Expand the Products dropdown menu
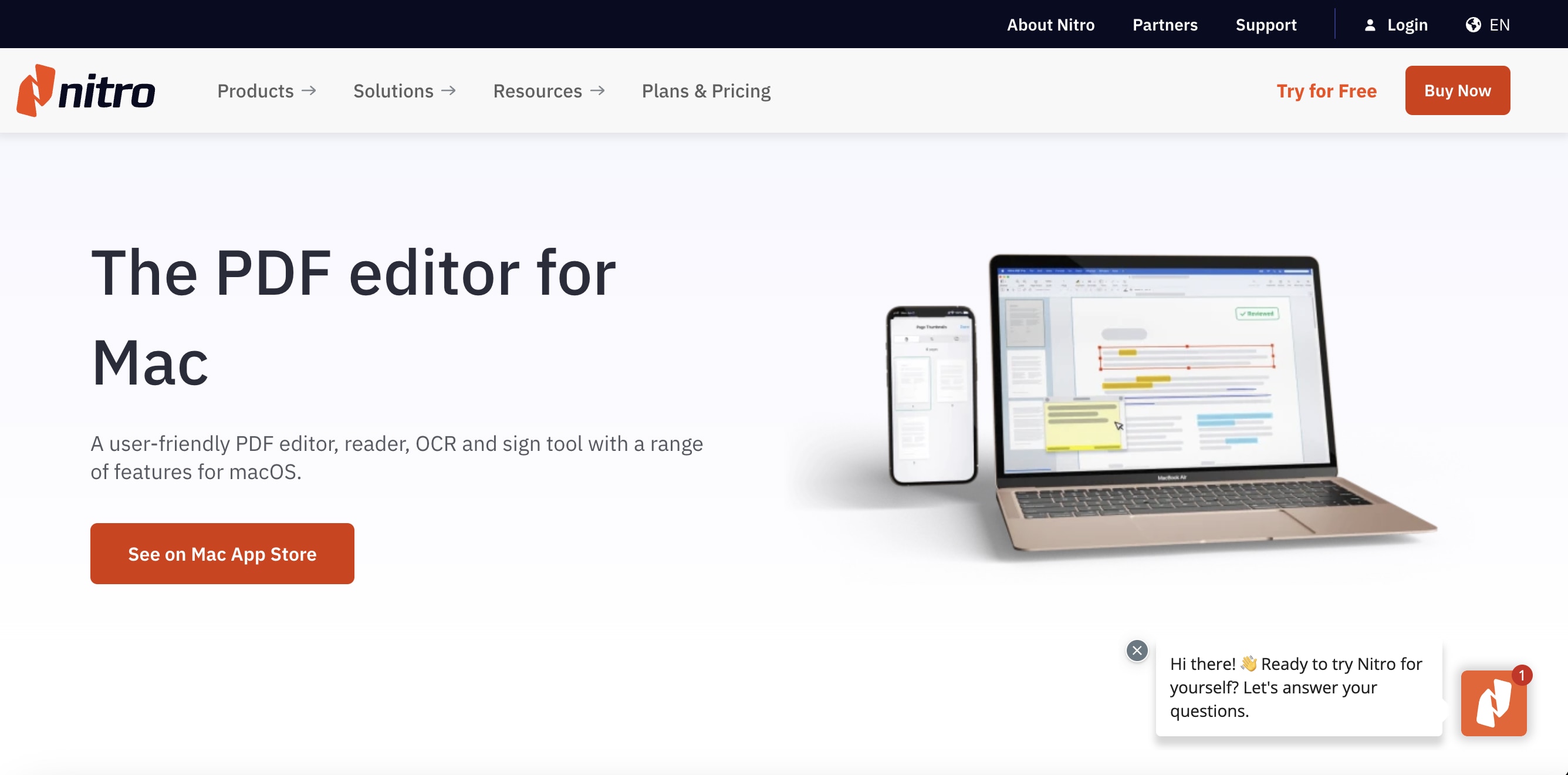This screenshot has height=775, width=1568. pos(266,90)
